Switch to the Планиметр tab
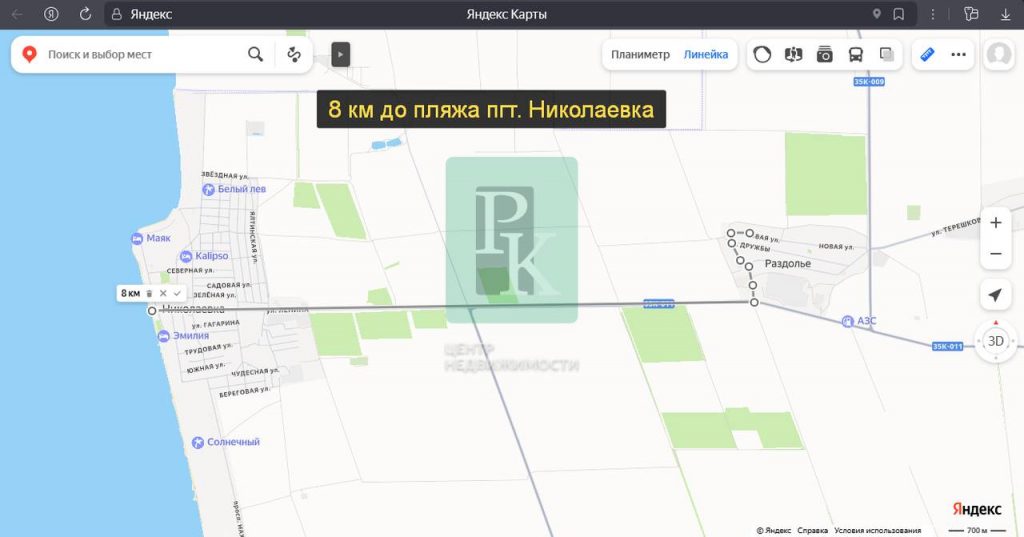The width and height of the screenshot is (1024, 537). pyautogui.click(x=640, y=54)
